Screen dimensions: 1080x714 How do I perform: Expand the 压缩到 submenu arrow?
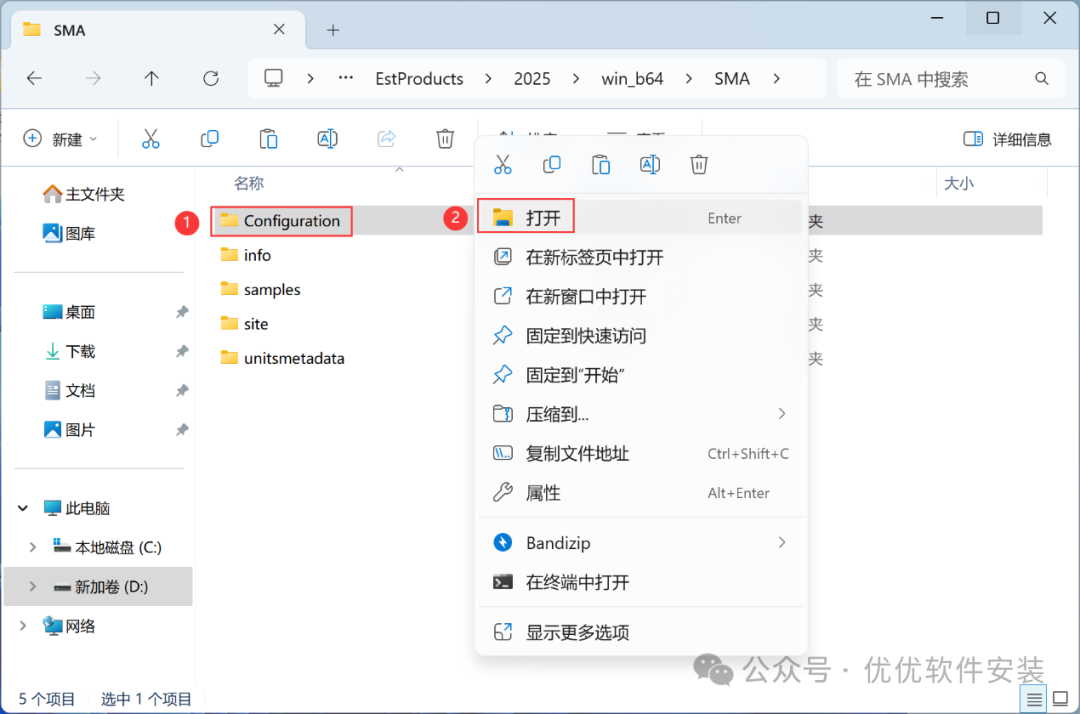781,413
